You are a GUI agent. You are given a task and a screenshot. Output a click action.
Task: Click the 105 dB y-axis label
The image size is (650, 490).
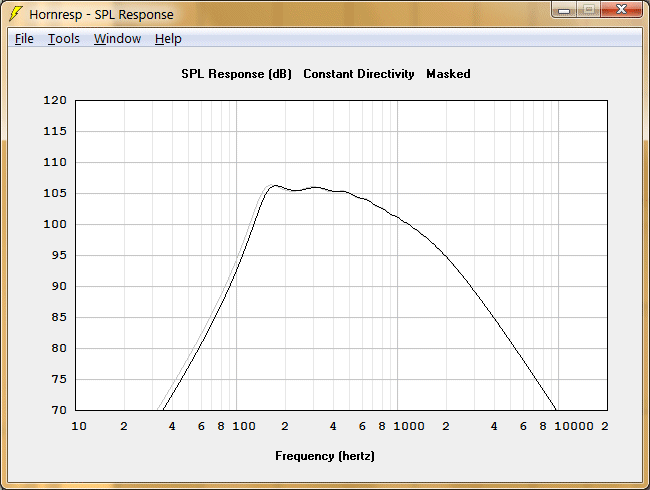[x=55, y=193]
